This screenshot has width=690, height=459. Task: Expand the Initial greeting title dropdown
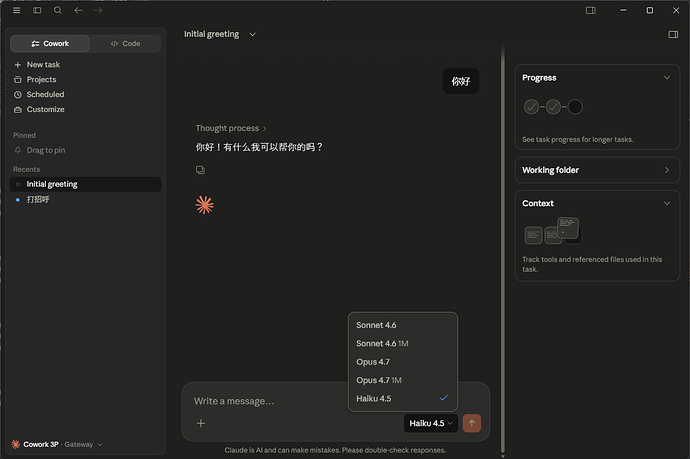coord(252,34)
